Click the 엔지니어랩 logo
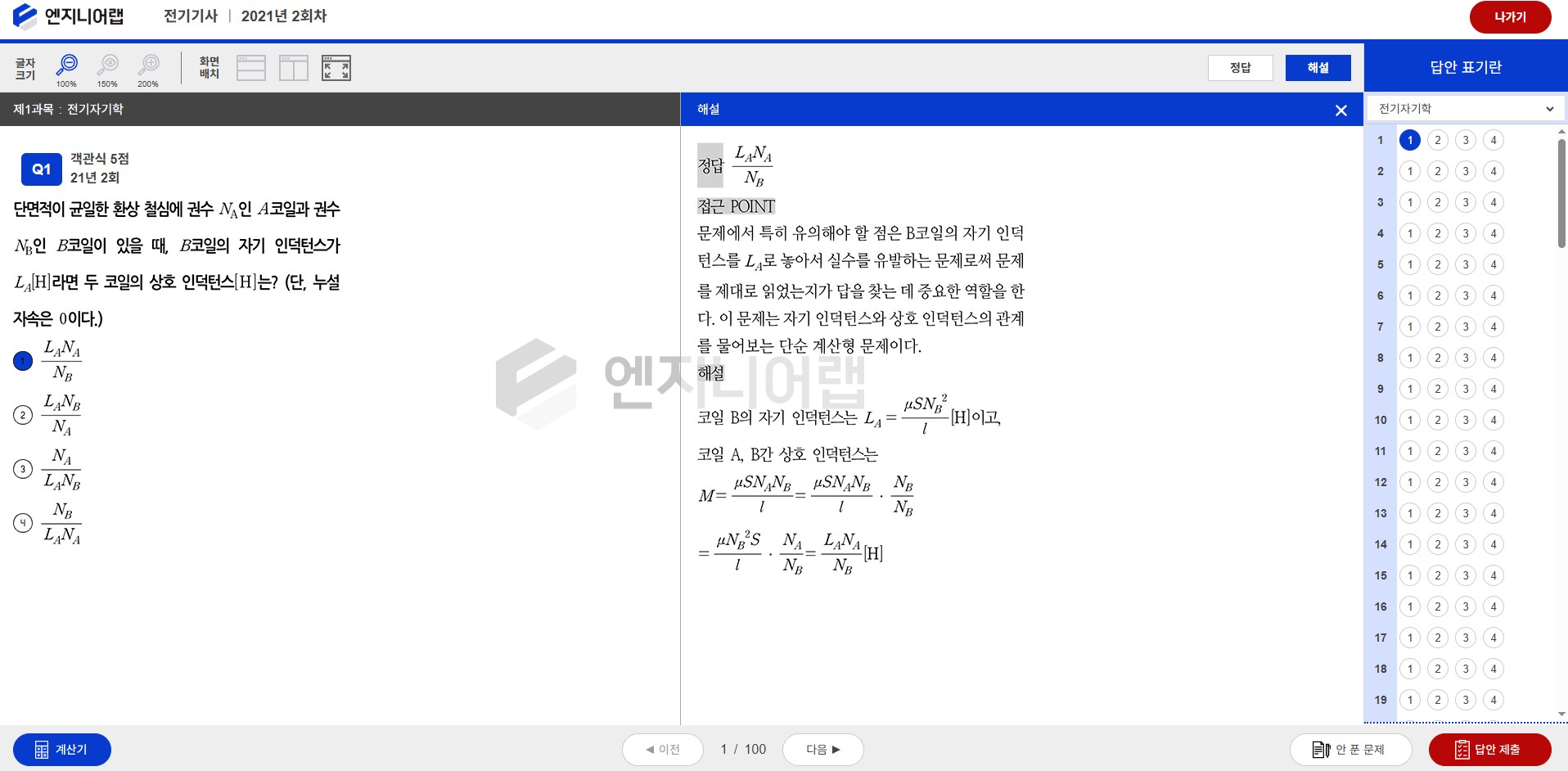Viewport: 1568px width, 771px height. pyautogui.click(x=69, y=16)
